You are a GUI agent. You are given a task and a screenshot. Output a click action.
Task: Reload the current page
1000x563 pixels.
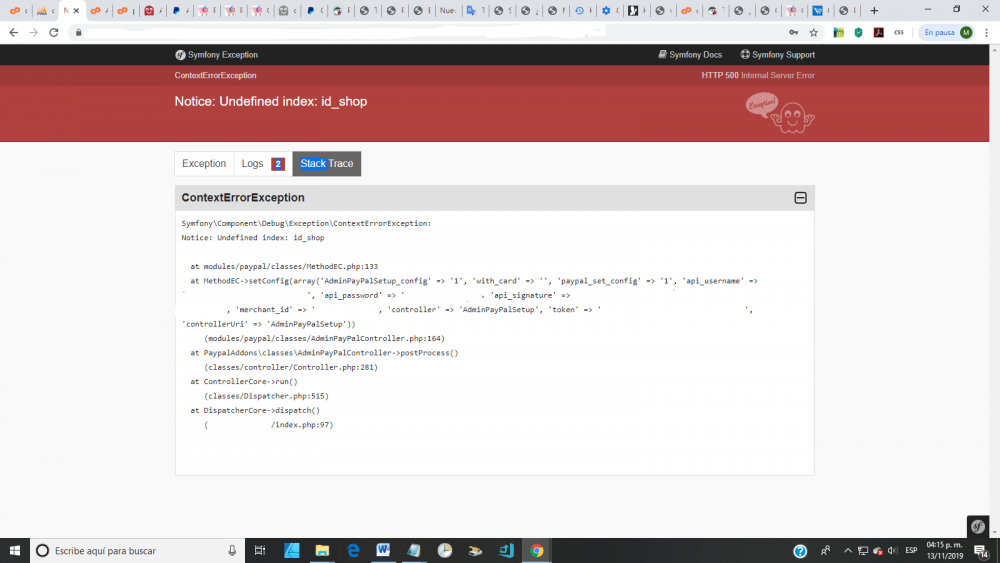[x=54, y=33]
